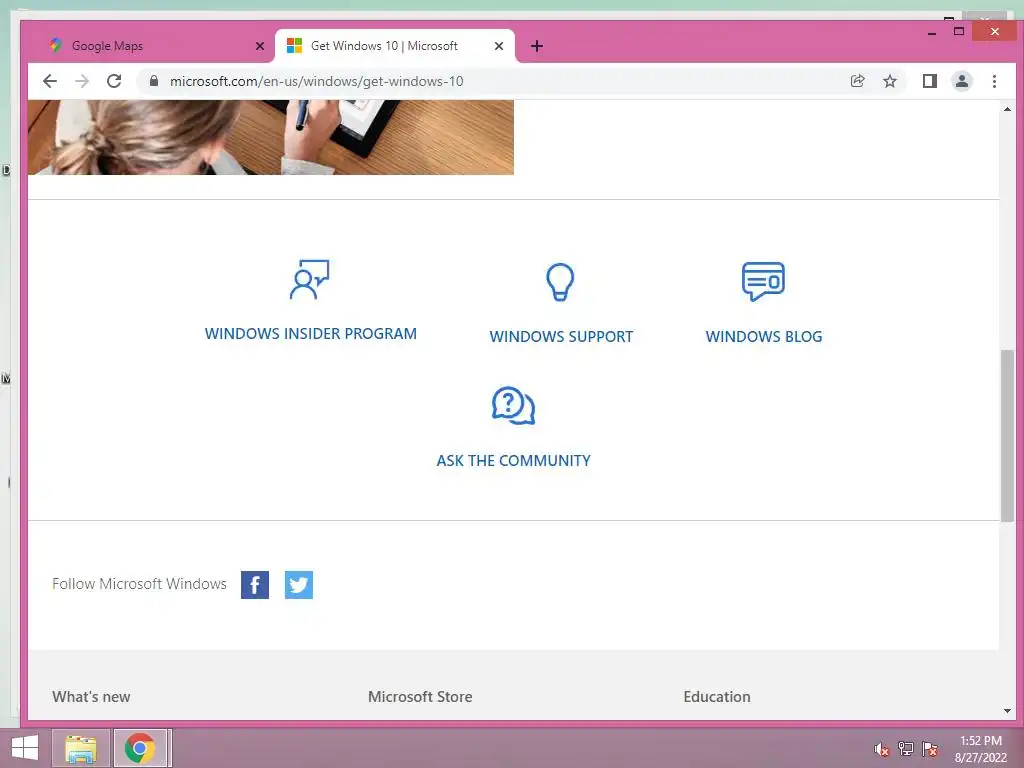1024x768 pixels.
Task: Click the Microsoft Store footer heading
Action: click(x=420, y=697)
